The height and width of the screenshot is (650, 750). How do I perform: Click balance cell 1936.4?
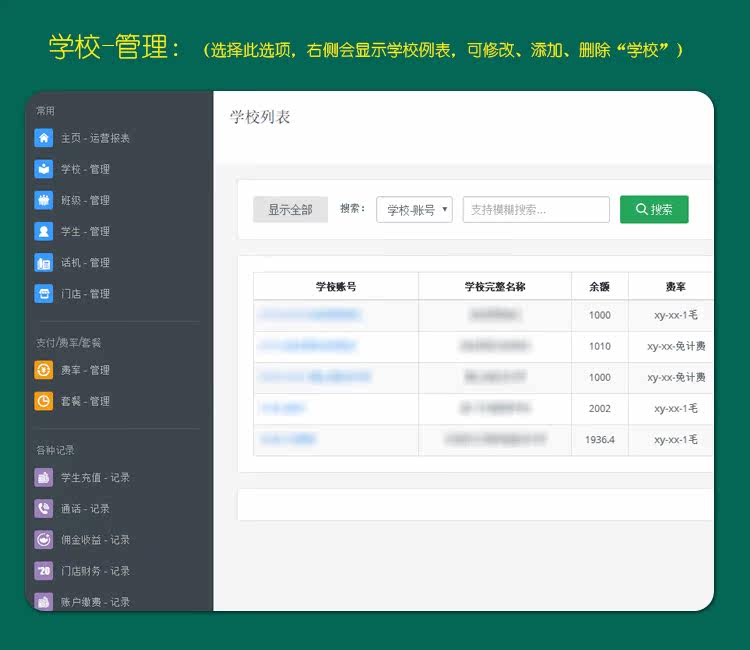[x=600, y=440]
